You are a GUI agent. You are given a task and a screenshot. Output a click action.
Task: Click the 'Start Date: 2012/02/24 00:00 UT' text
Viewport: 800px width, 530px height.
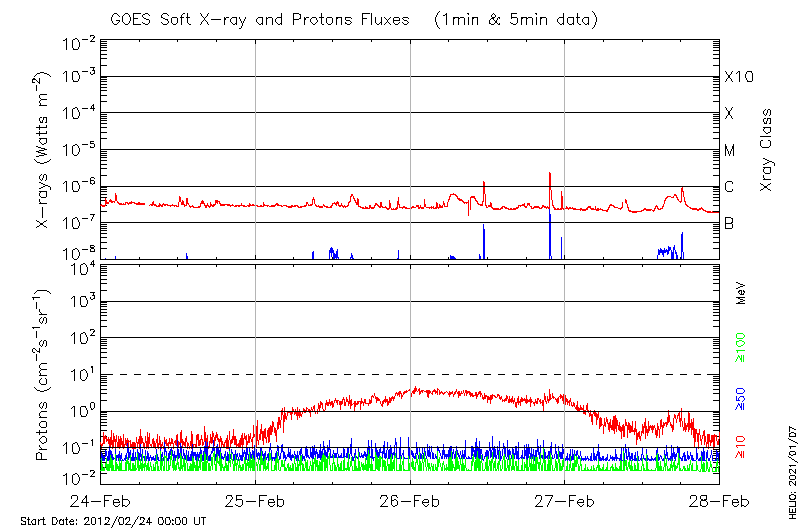pos(113,521)
